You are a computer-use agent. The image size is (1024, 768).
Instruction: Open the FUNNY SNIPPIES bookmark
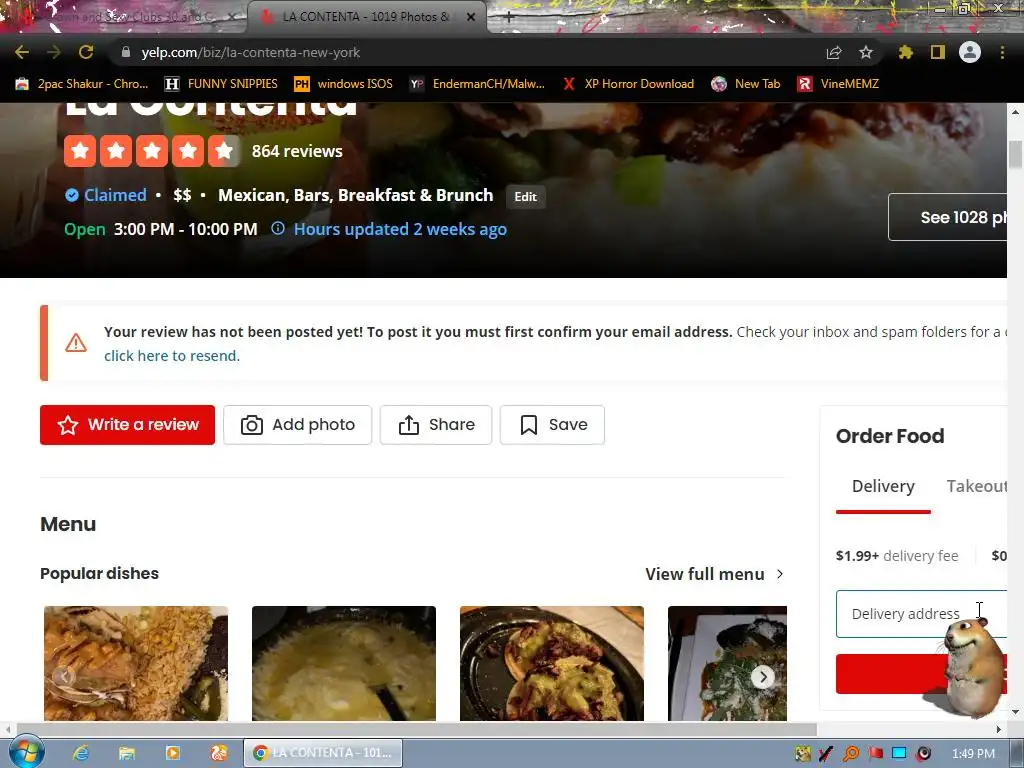point(221,84)
